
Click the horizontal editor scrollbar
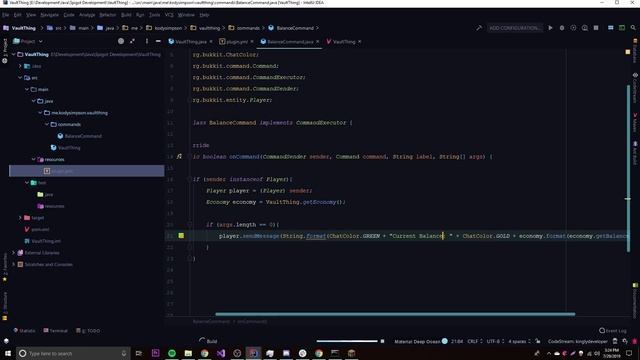click(x=395, y=314)
